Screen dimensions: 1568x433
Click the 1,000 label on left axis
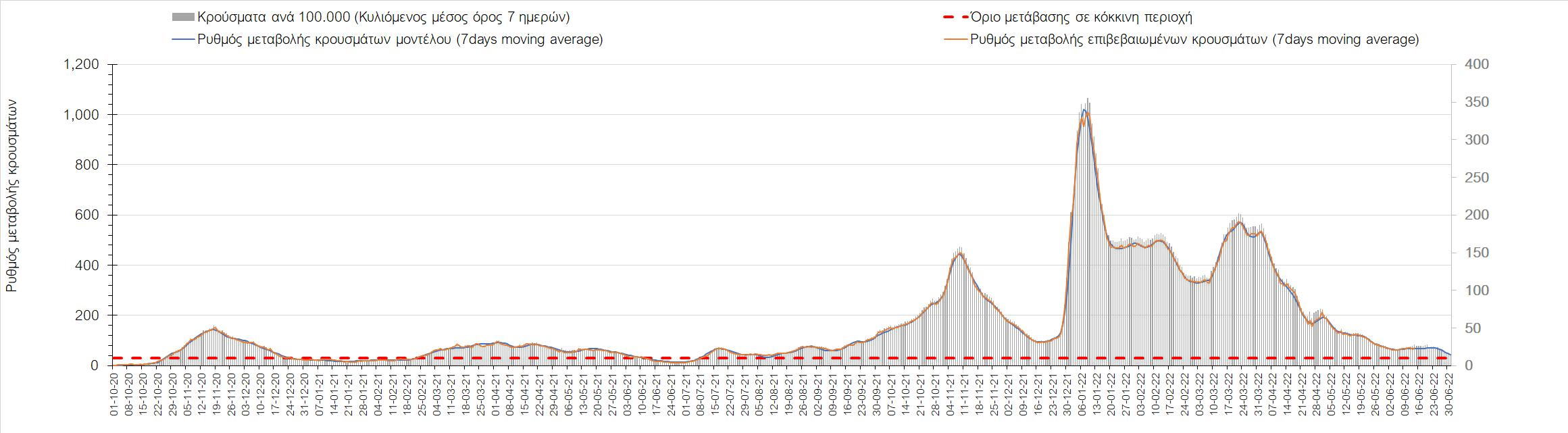(x=80, y=115)
